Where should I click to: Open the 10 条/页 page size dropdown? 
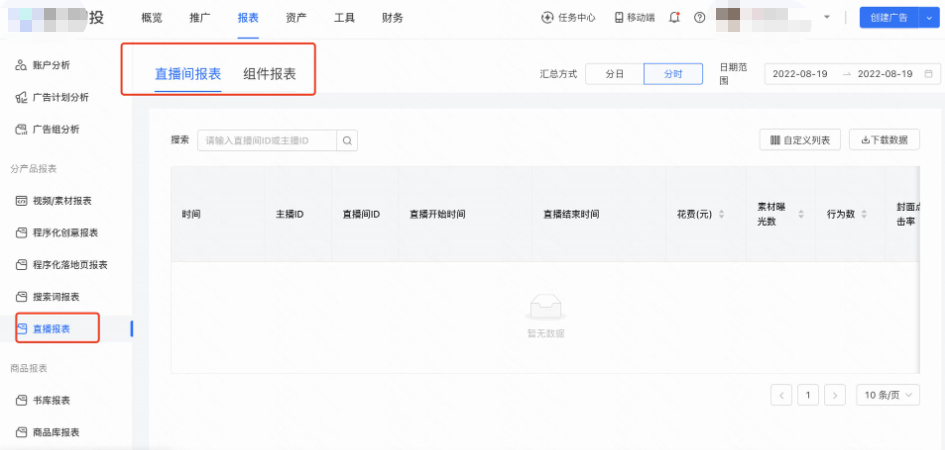point(888,395)
